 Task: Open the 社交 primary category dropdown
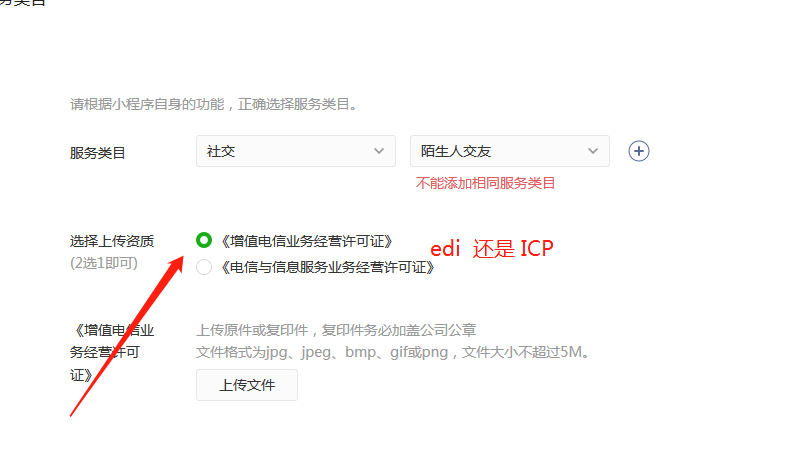pyautogui.click(x=296, y=151)
